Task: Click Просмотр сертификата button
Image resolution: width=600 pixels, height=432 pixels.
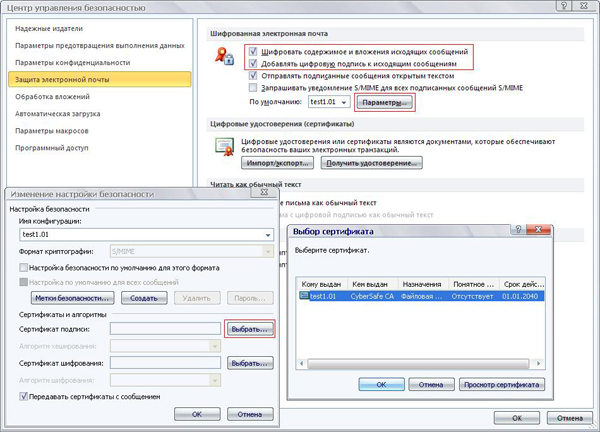Action: click(502, 385)
